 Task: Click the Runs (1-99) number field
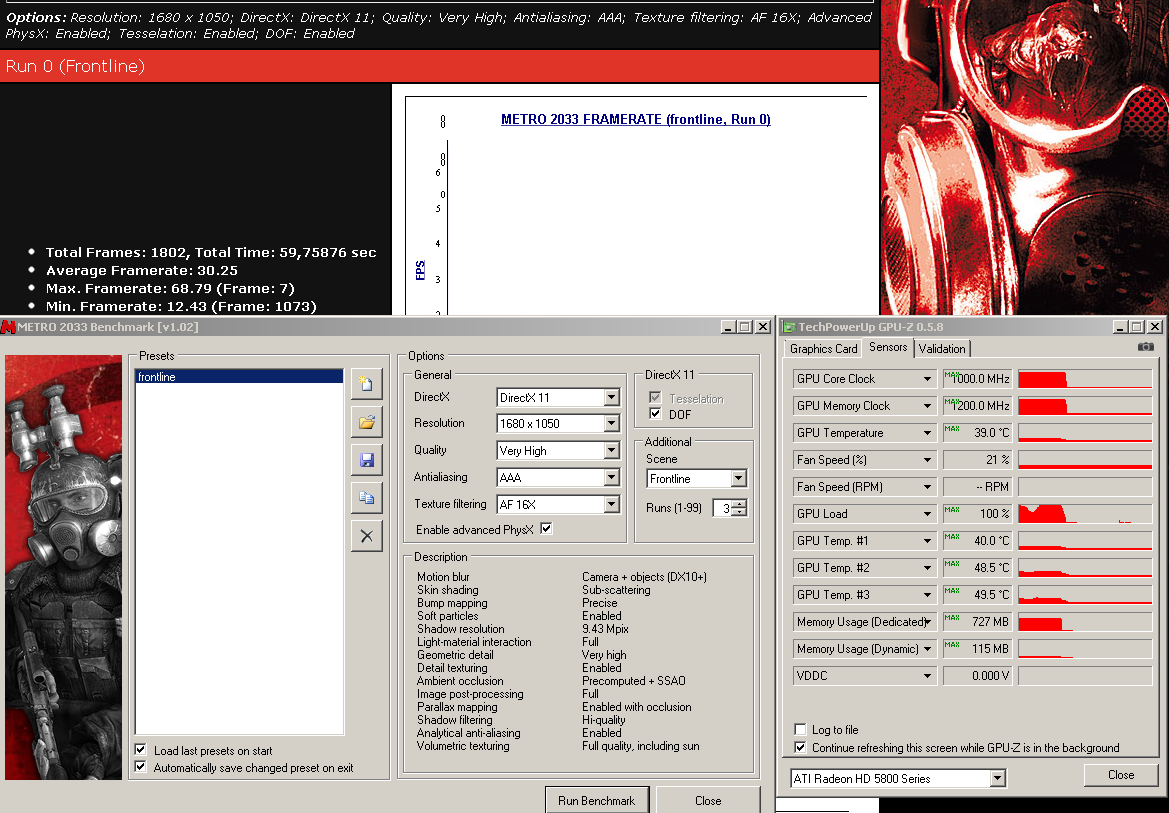coord(722,508)
